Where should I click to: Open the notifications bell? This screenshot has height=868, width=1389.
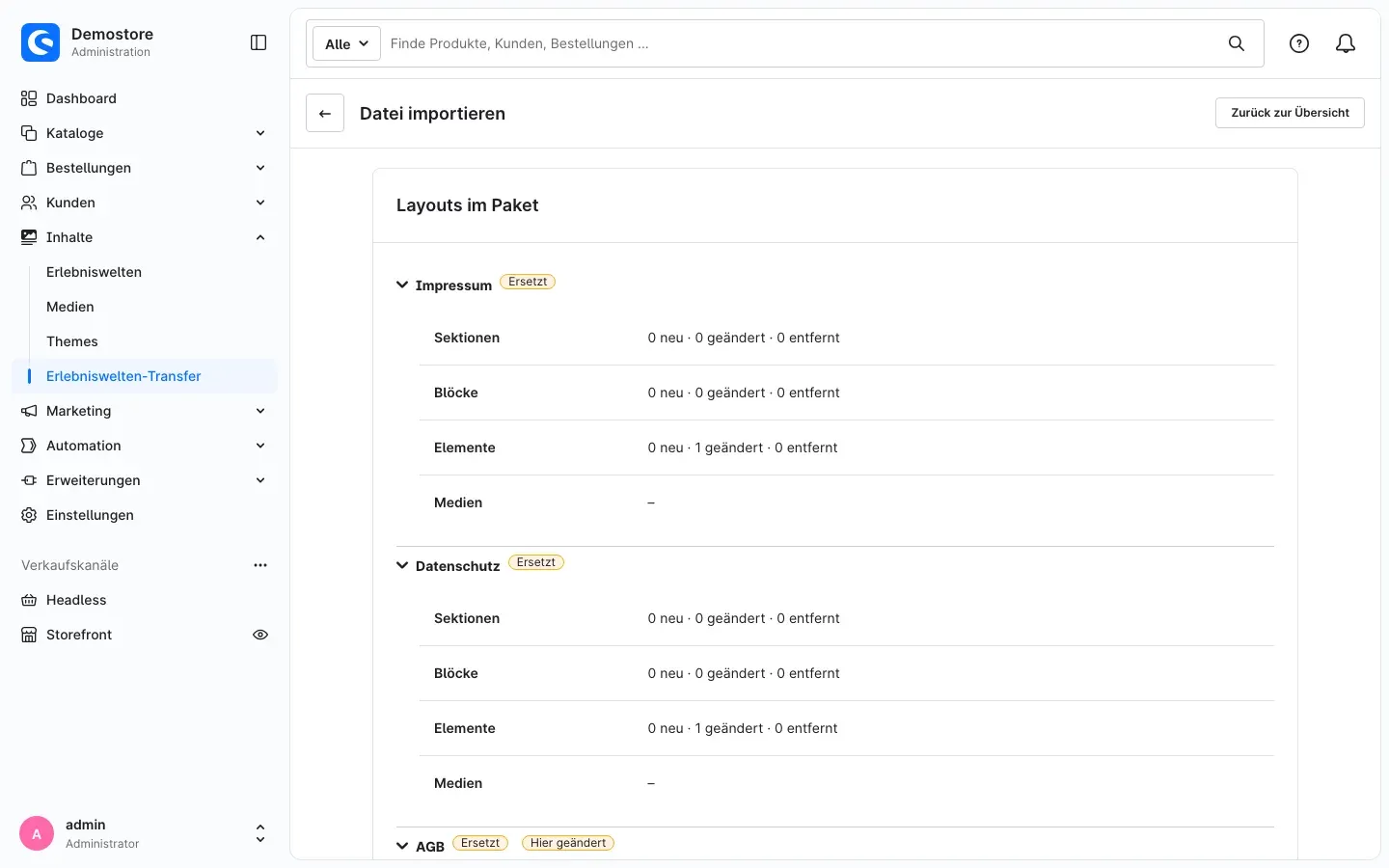pyautogui.click(x=1346, y=43)
